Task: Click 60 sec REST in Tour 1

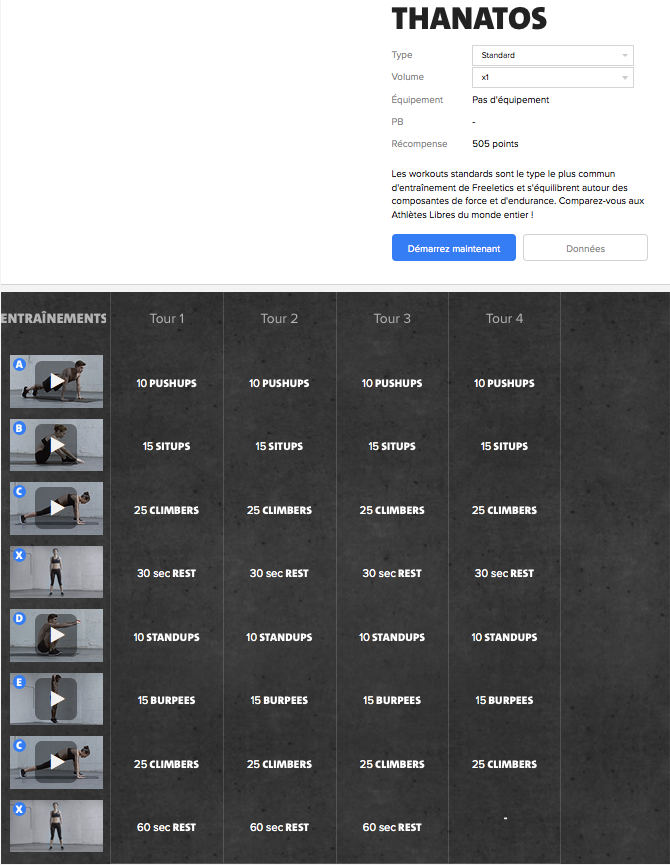Action: (x=167, y=827)
